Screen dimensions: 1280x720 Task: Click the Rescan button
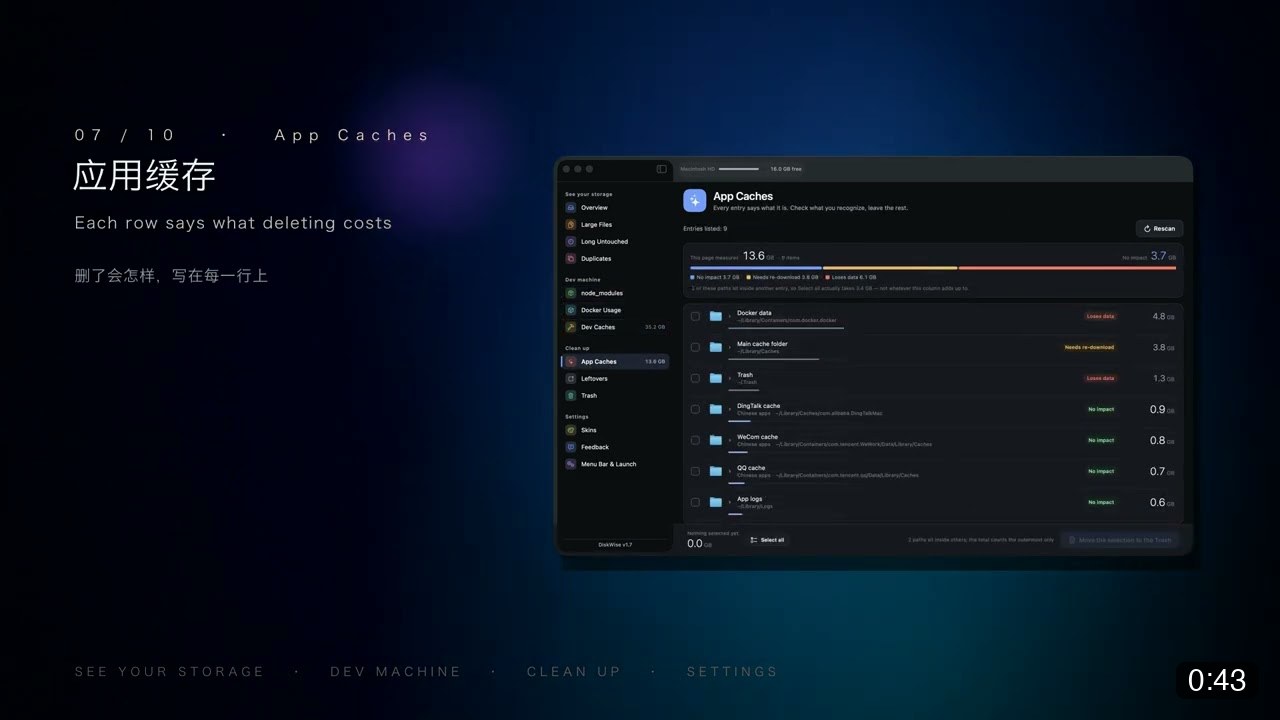[1160, 228]
